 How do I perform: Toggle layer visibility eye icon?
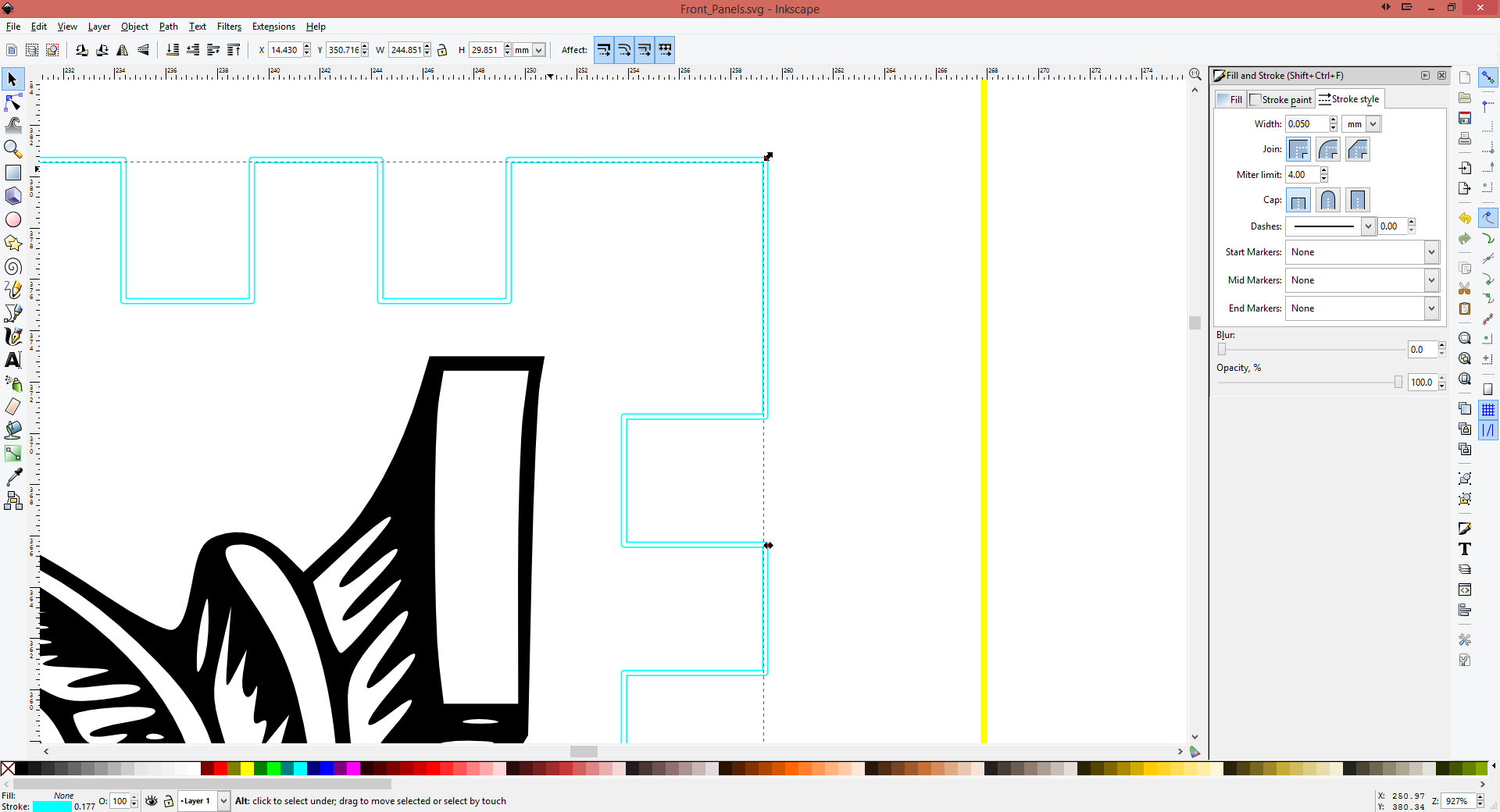click(x=152, y=801)
